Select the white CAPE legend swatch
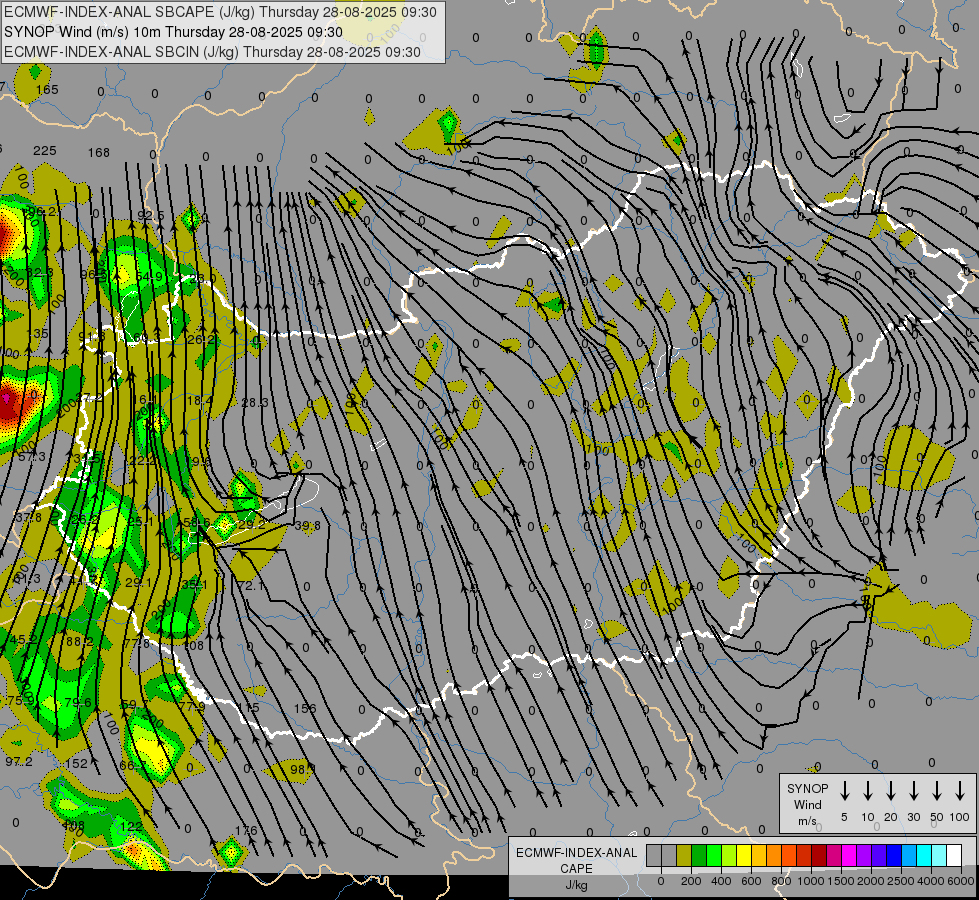 click(953, 855)
